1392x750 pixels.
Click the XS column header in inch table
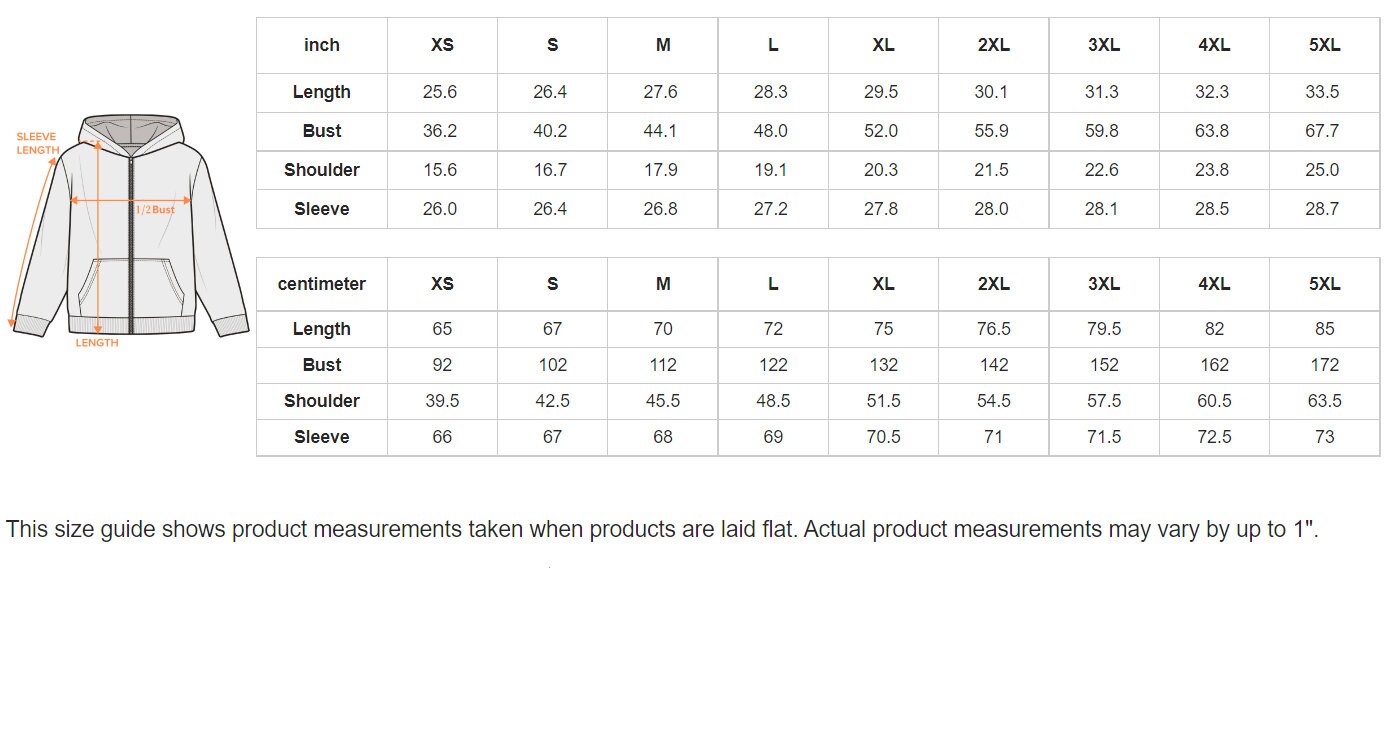pyautogui.click(x=442, y=45)
